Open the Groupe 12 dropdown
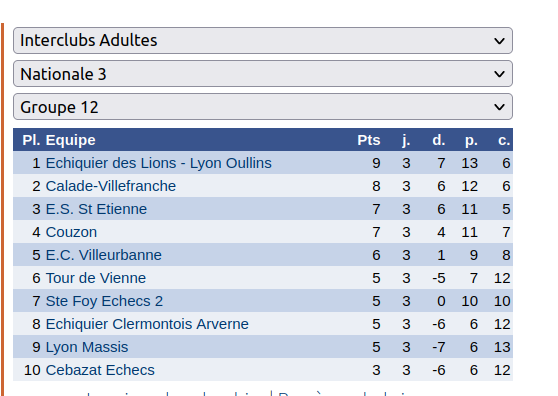Viewport: 558px width, 396px height. (x=263, y=107)
